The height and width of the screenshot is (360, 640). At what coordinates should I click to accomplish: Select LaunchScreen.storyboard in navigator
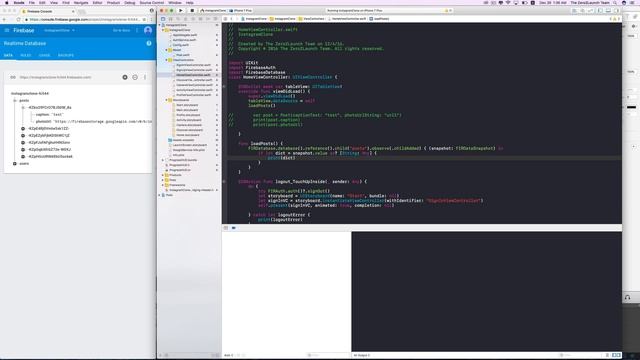point(189,145)
